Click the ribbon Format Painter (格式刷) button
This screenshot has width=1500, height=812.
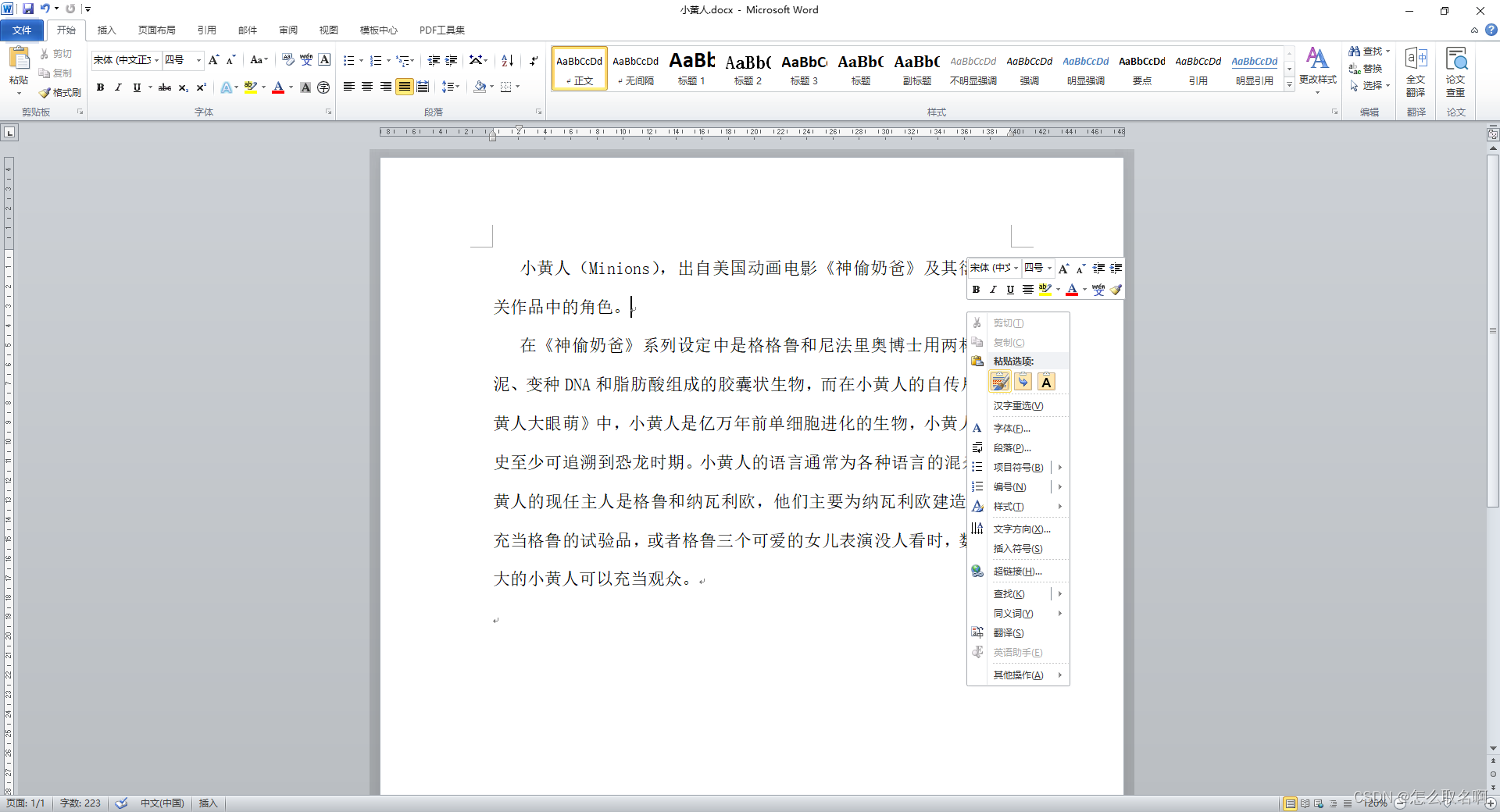[60, 92]
